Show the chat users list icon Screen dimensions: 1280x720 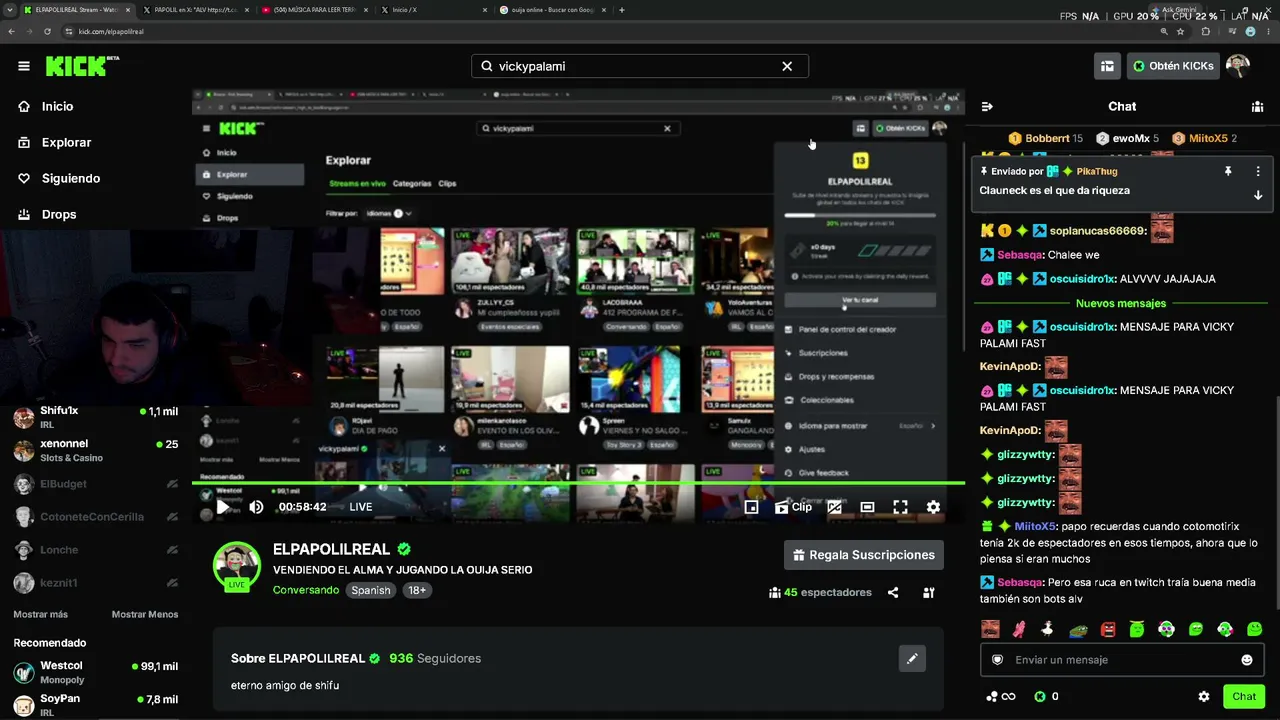(x=1257, y=106)
